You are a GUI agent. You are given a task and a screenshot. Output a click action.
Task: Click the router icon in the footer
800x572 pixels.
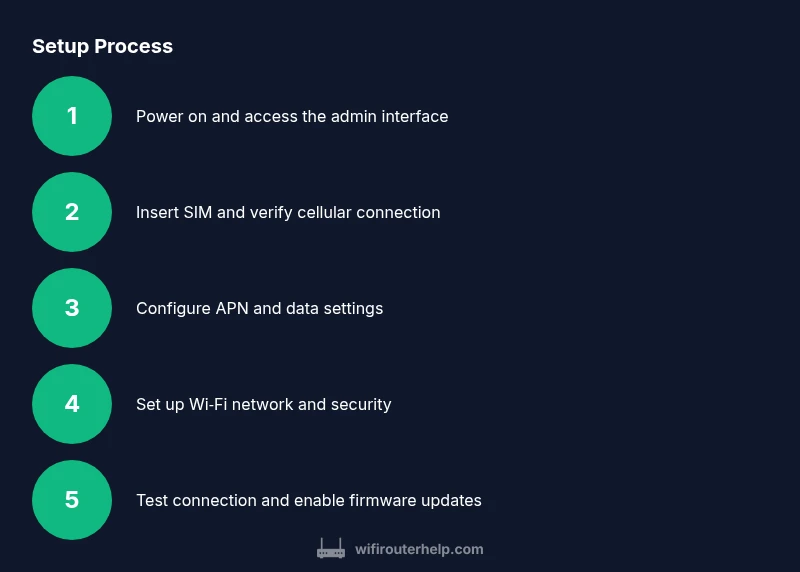(331, 549)
